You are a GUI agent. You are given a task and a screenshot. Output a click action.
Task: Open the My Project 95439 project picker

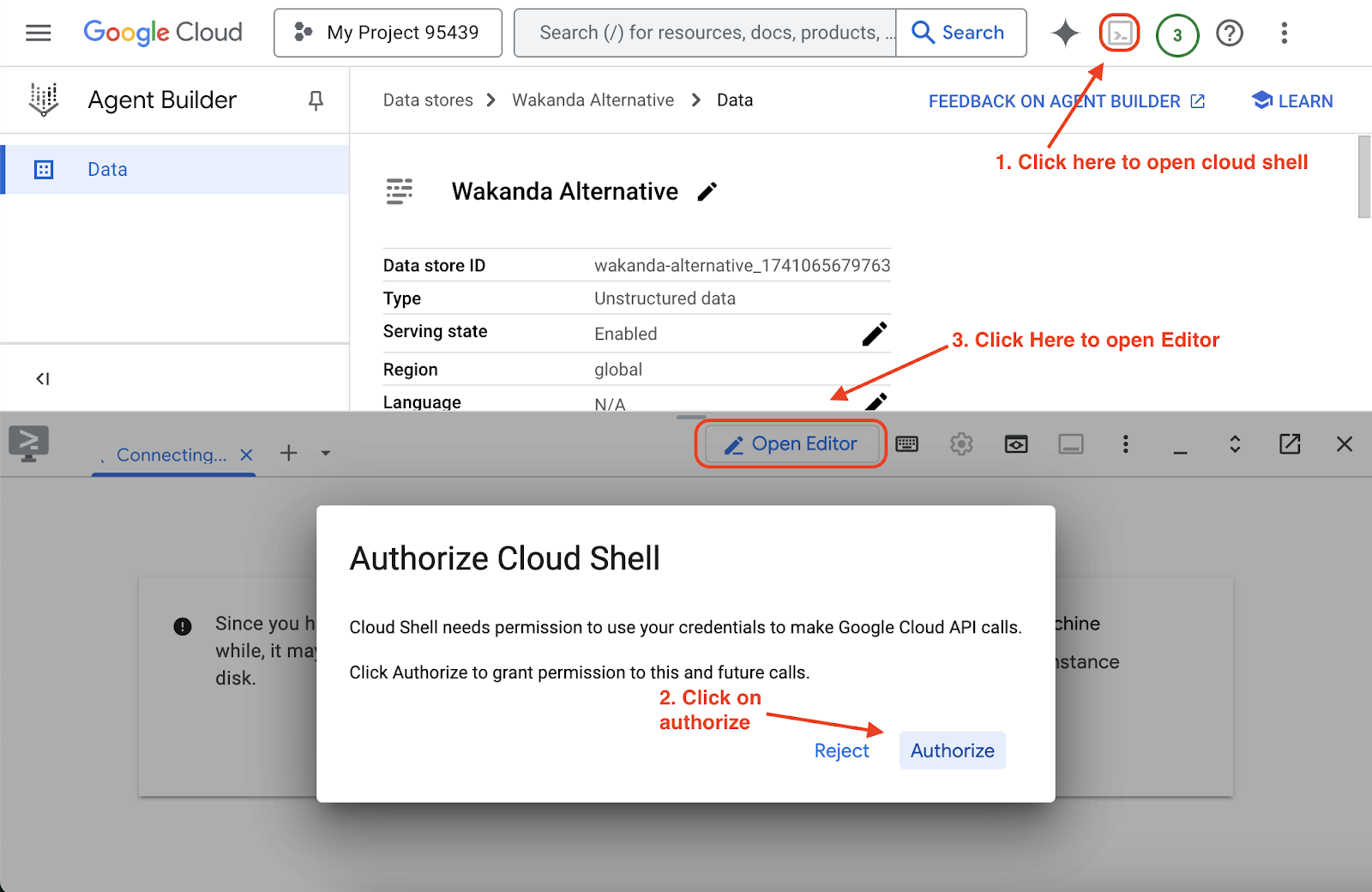tap(388, 33)
